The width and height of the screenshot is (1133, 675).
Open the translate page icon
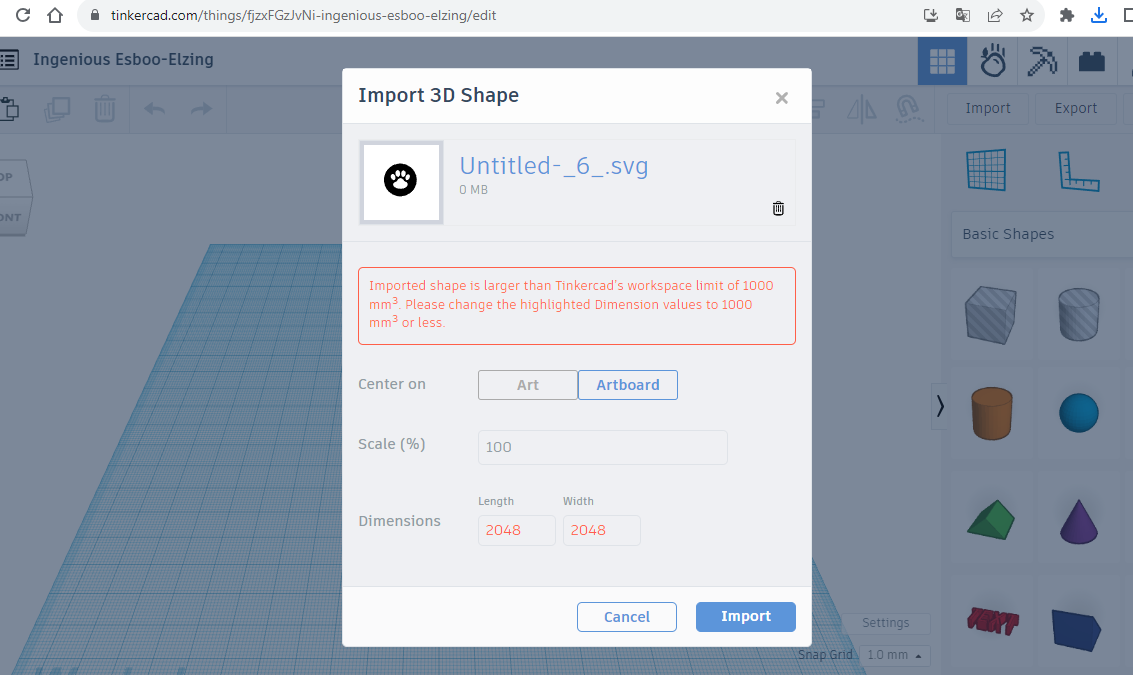(962, 15)
